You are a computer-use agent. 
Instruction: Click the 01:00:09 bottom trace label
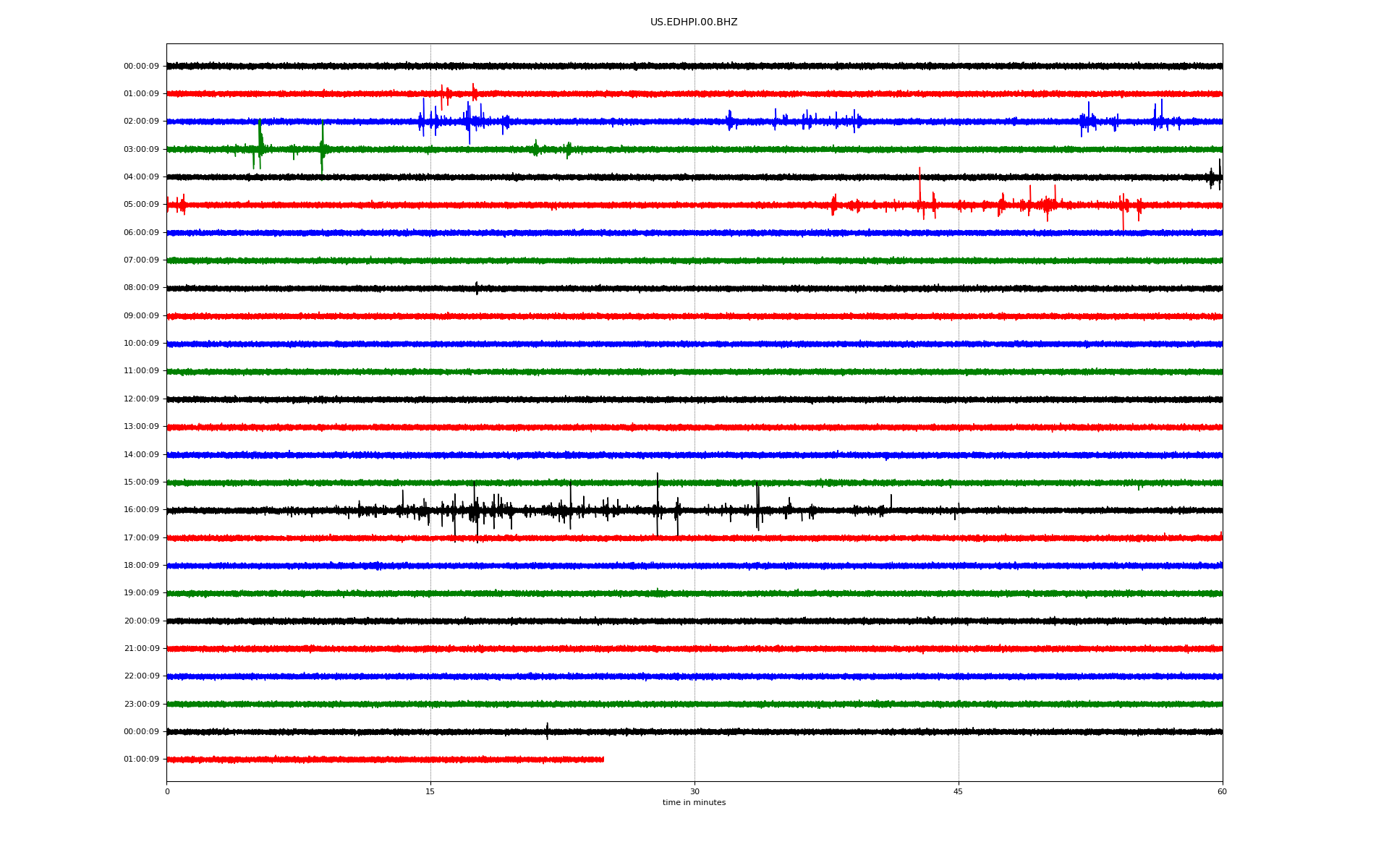click(x=141, y=759)
